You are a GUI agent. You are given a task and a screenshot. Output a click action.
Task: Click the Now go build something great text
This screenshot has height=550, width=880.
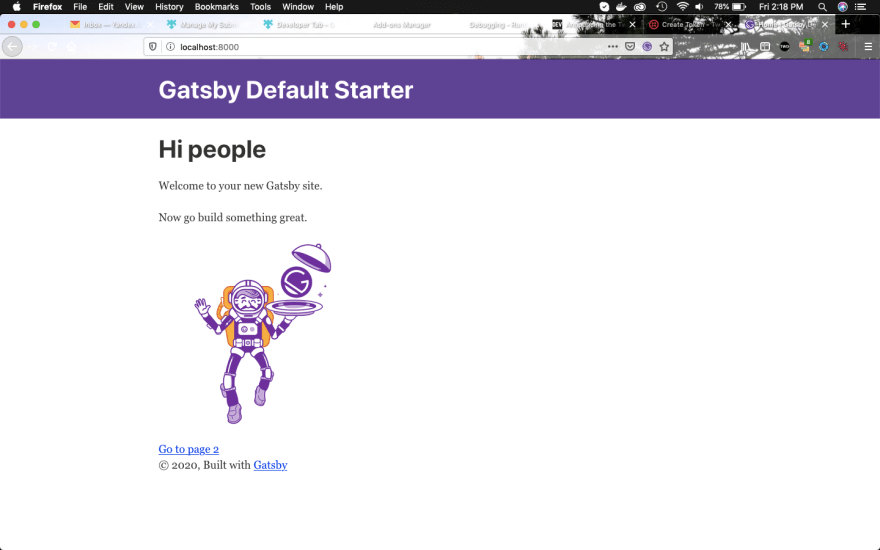tap(233, 217)
